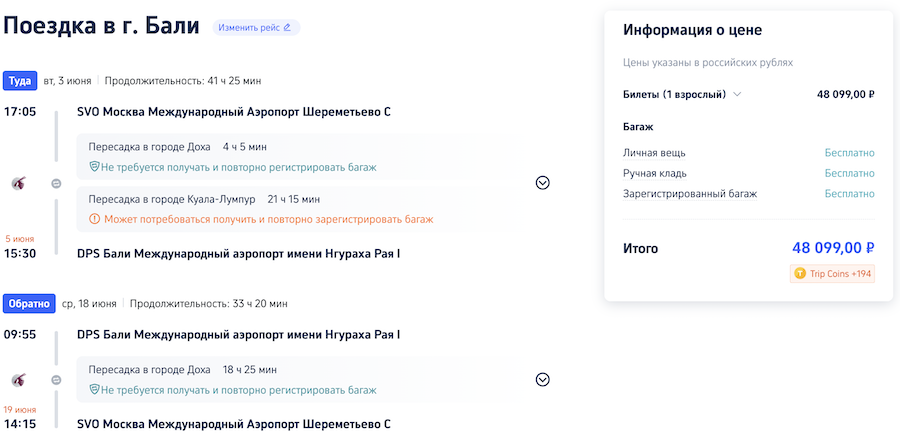
Task: Expand outbound flight details with the chevron
Action: click(x=543, y=183)
